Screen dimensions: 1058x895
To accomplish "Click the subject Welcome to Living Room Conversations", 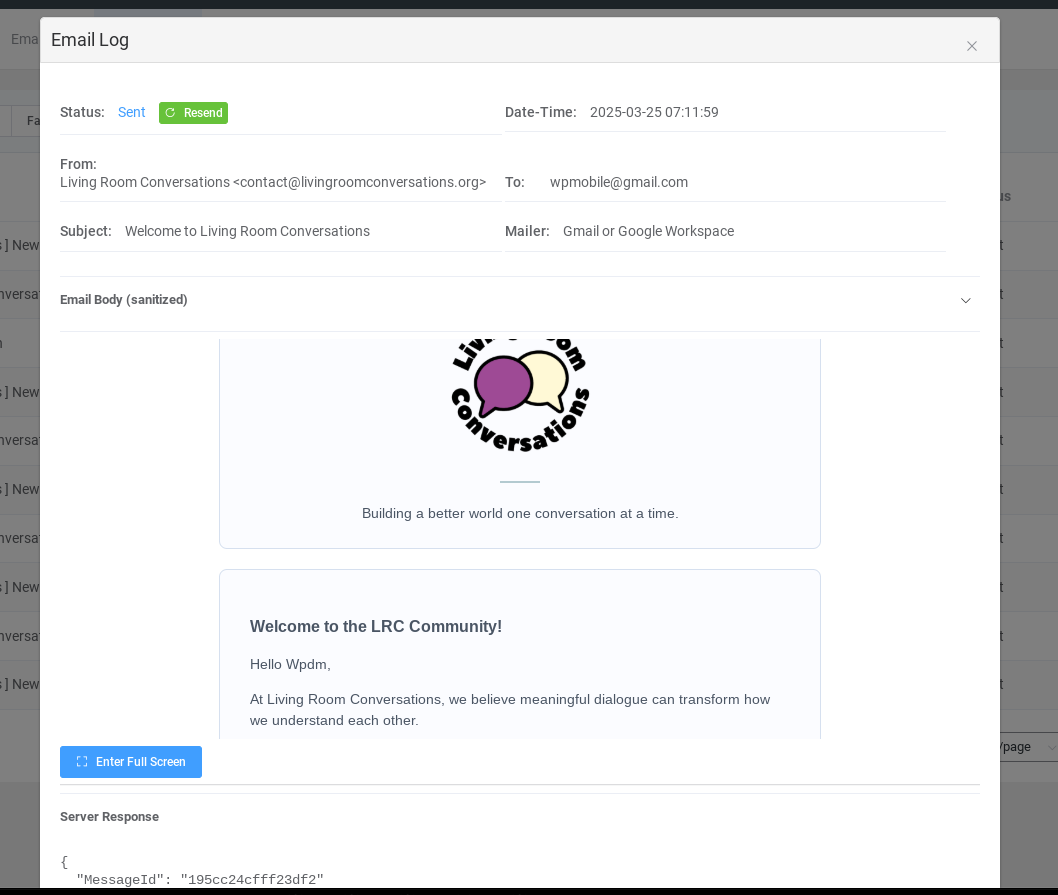I will pyautogui.click(x=247, y=231).
